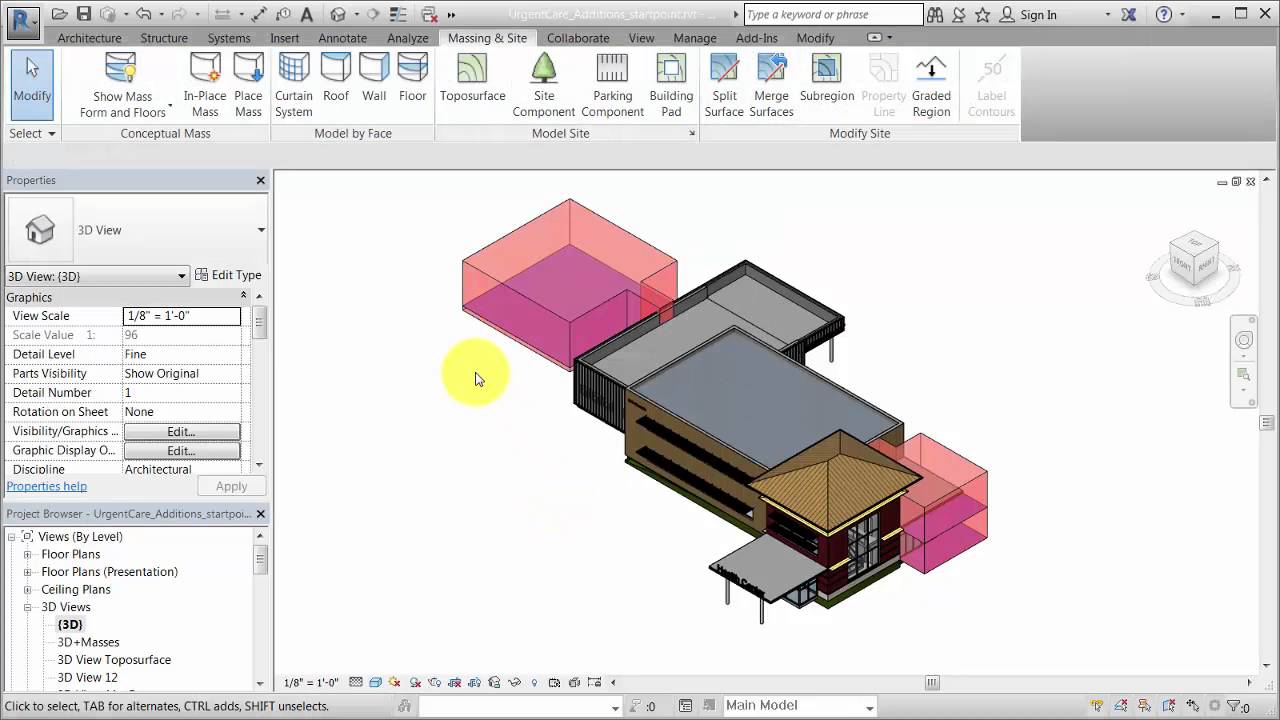Viewport: 1280px width, 720px height.
Task: Click the ViewCube home corner
Action: [1194, 257]
